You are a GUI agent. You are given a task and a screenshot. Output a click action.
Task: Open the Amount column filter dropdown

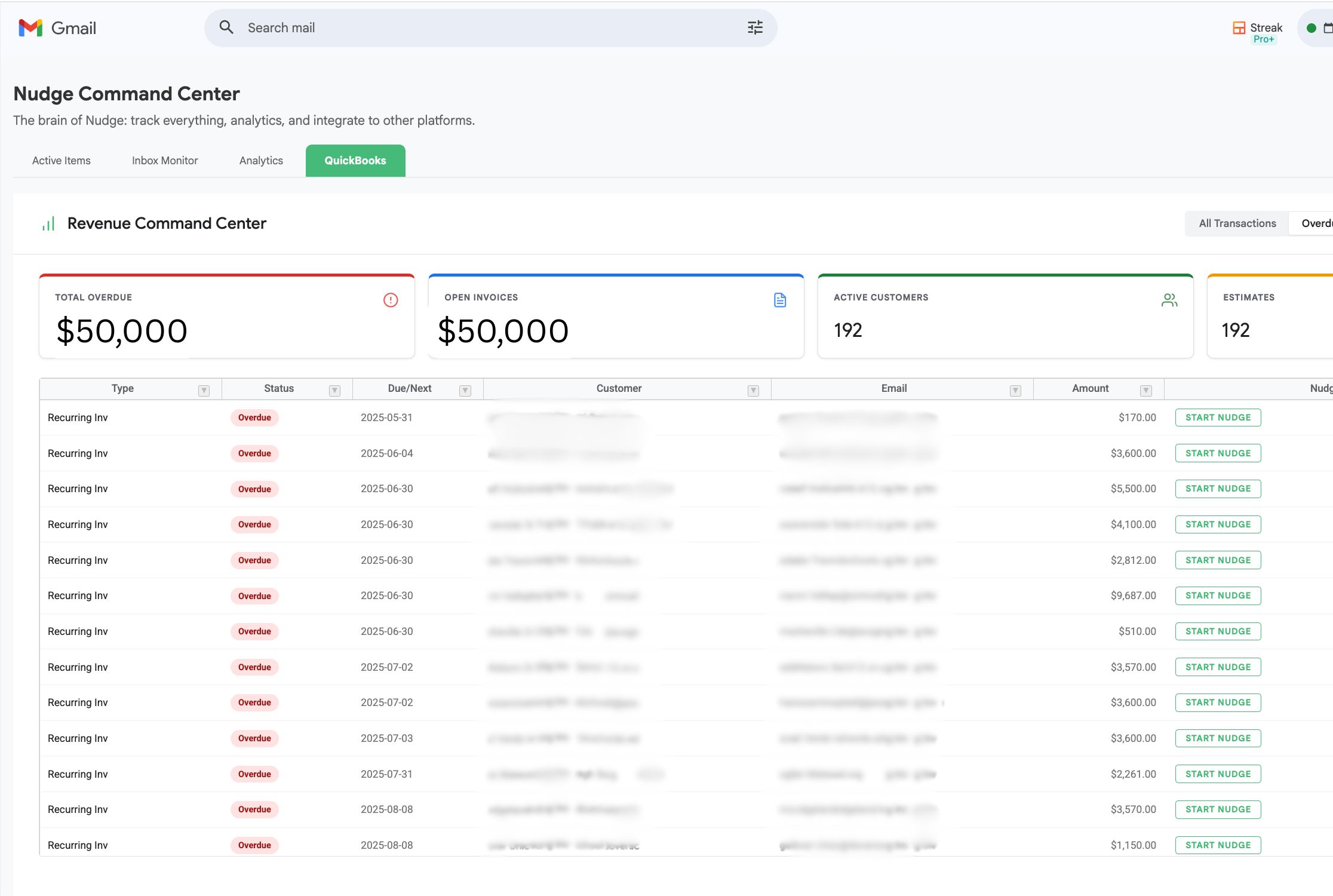click(1146, 389)
